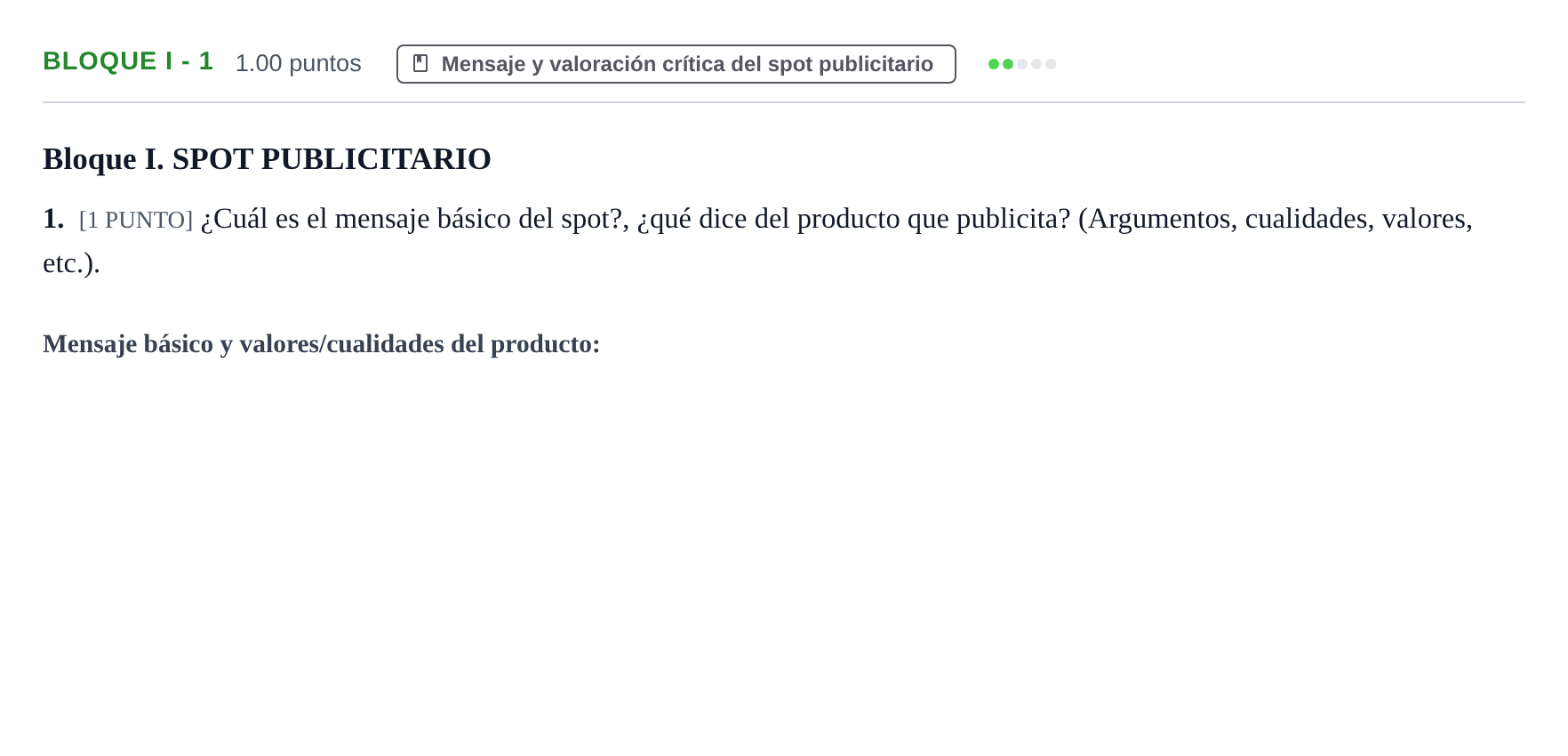Select the 'BLOQUE I - 1' label
1568x756 pixels.
tap(128, 61)
